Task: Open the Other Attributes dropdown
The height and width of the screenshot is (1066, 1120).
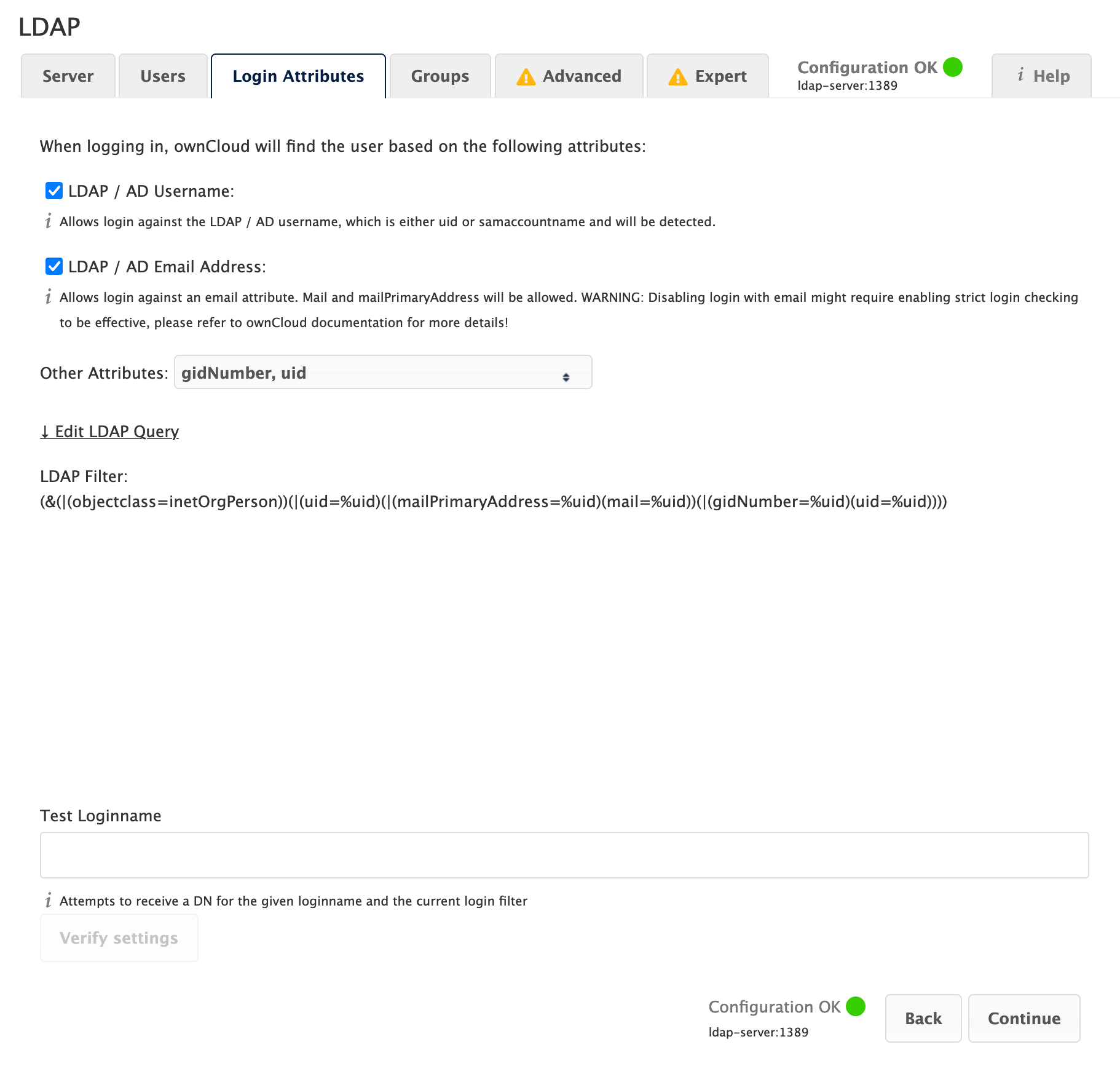Action: [382, 373]
